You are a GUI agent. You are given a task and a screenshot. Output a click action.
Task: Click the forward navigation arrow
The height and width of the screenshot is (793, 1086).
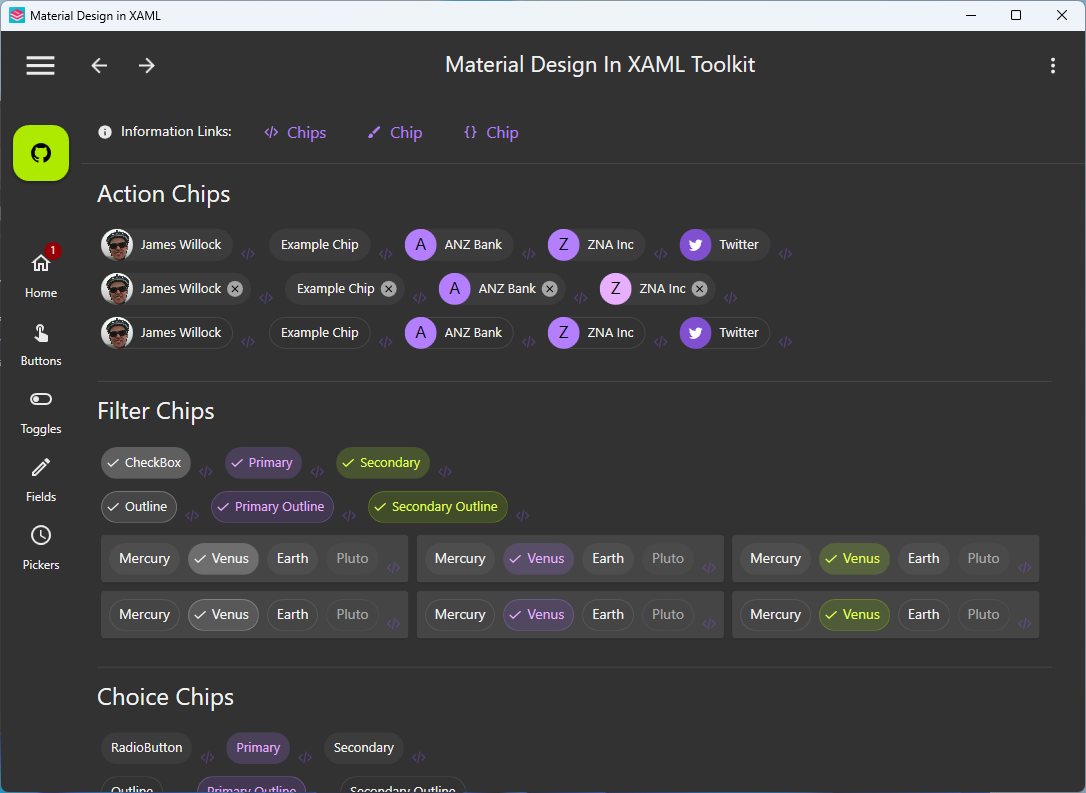pyautogui.click(x=146, y=65)
